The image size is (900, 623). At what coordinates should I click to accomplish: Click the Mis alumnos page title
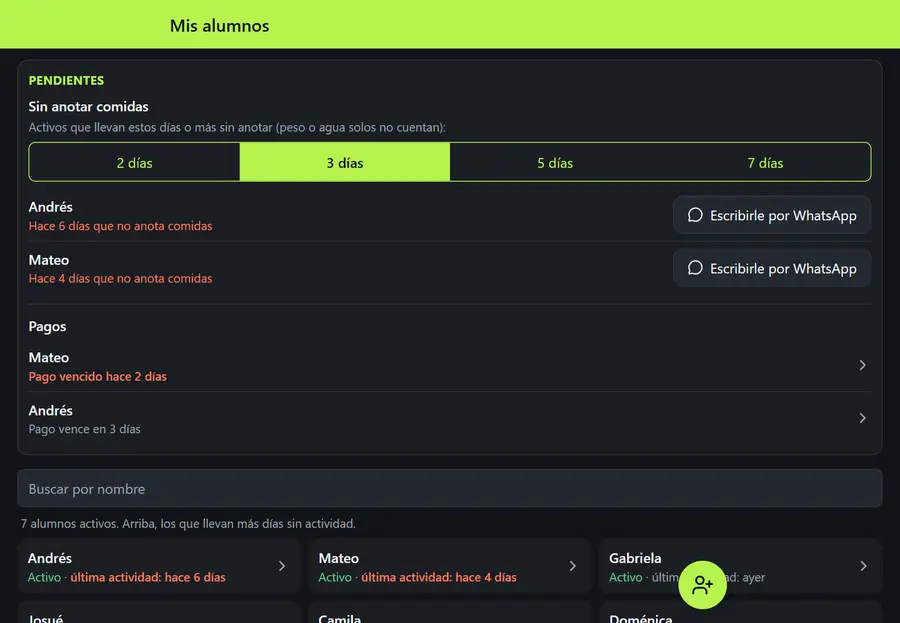tap(219, 26)
